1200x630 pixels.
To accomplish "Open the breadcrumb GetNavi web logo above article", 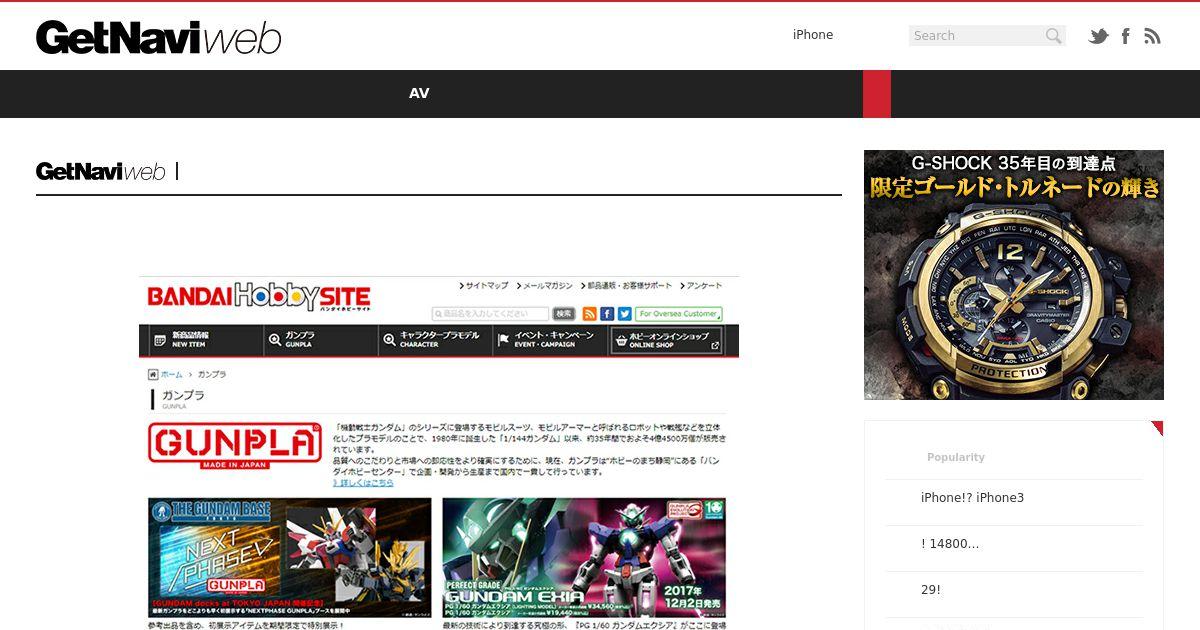I will point(100,171).
